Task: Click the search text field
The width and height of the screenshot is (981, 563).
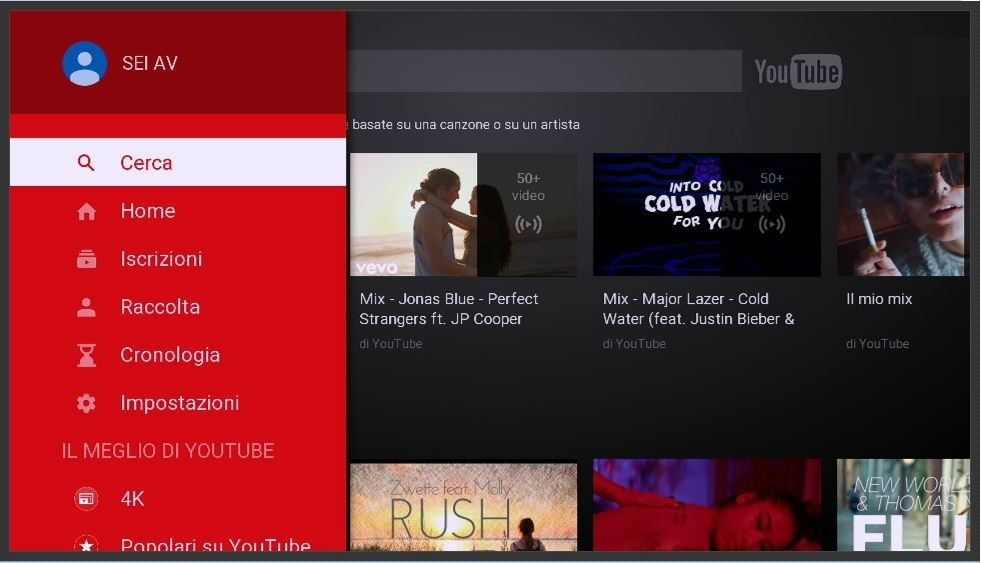Action: (x=544, y=71)
